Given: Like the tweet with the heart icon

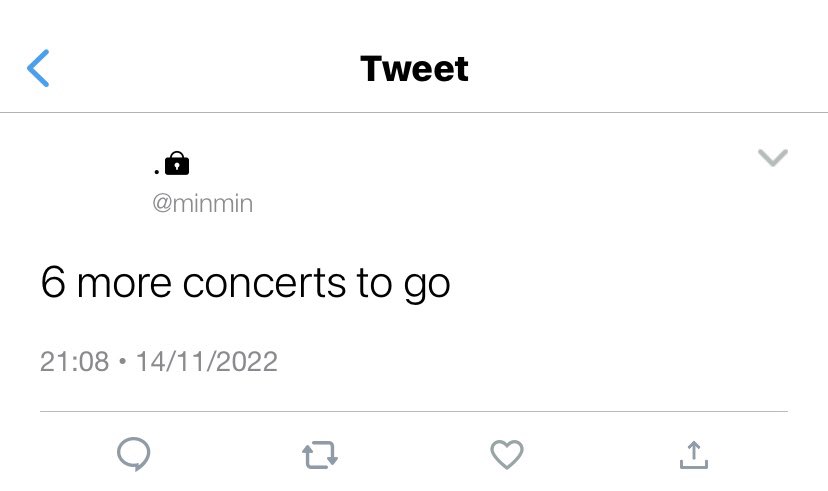Looking at the screenshot, I should (x=507, y=455).
